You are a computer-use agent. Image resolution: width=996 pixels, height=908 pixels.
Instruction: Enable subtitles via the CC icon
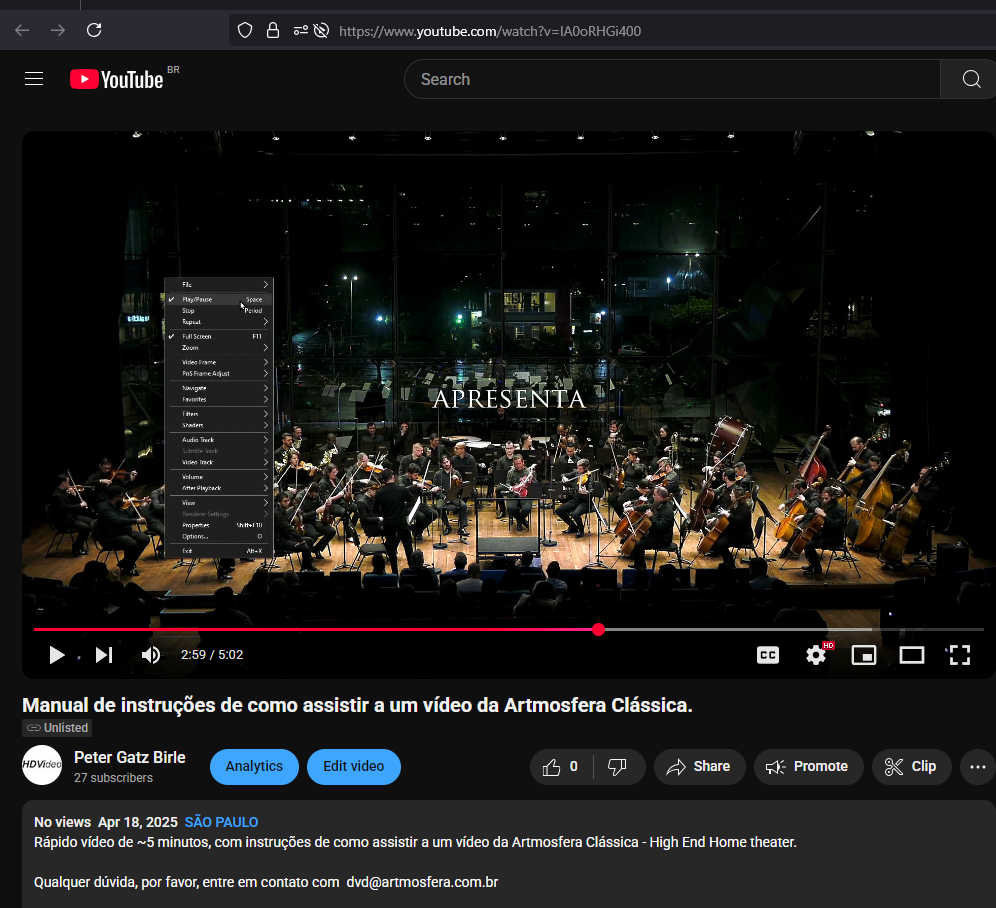click(767, 655)
